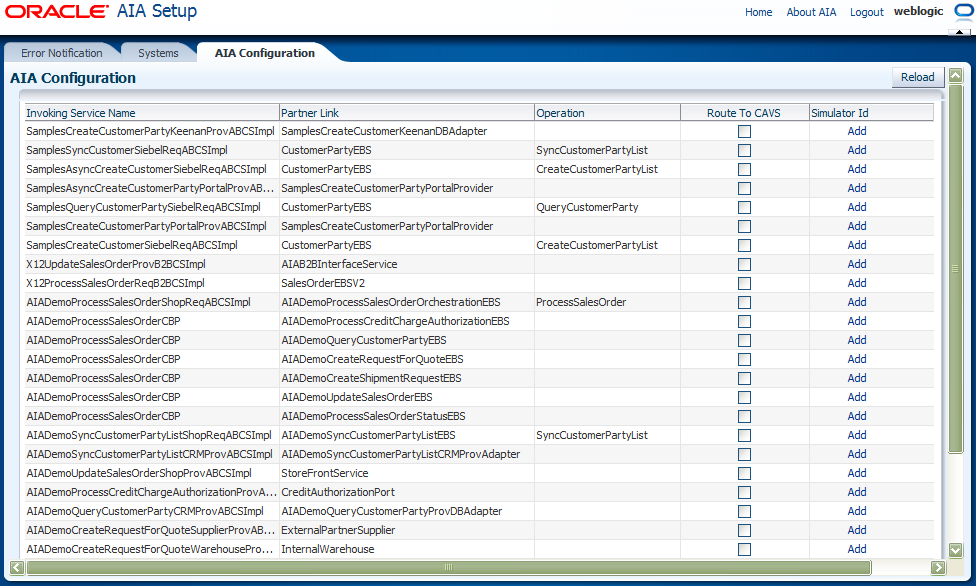Click the AIADemoSyncCustomerPartyListCRMProvAdapter cell
The image size is (976, 586).
401,454
